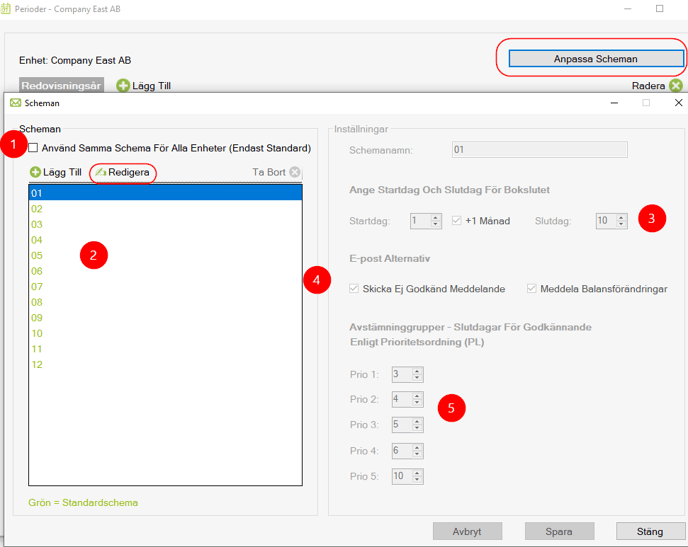Click the Redigera label in Scheman toolbar
The image size is (688, 547).
click(x=129, y=172)
